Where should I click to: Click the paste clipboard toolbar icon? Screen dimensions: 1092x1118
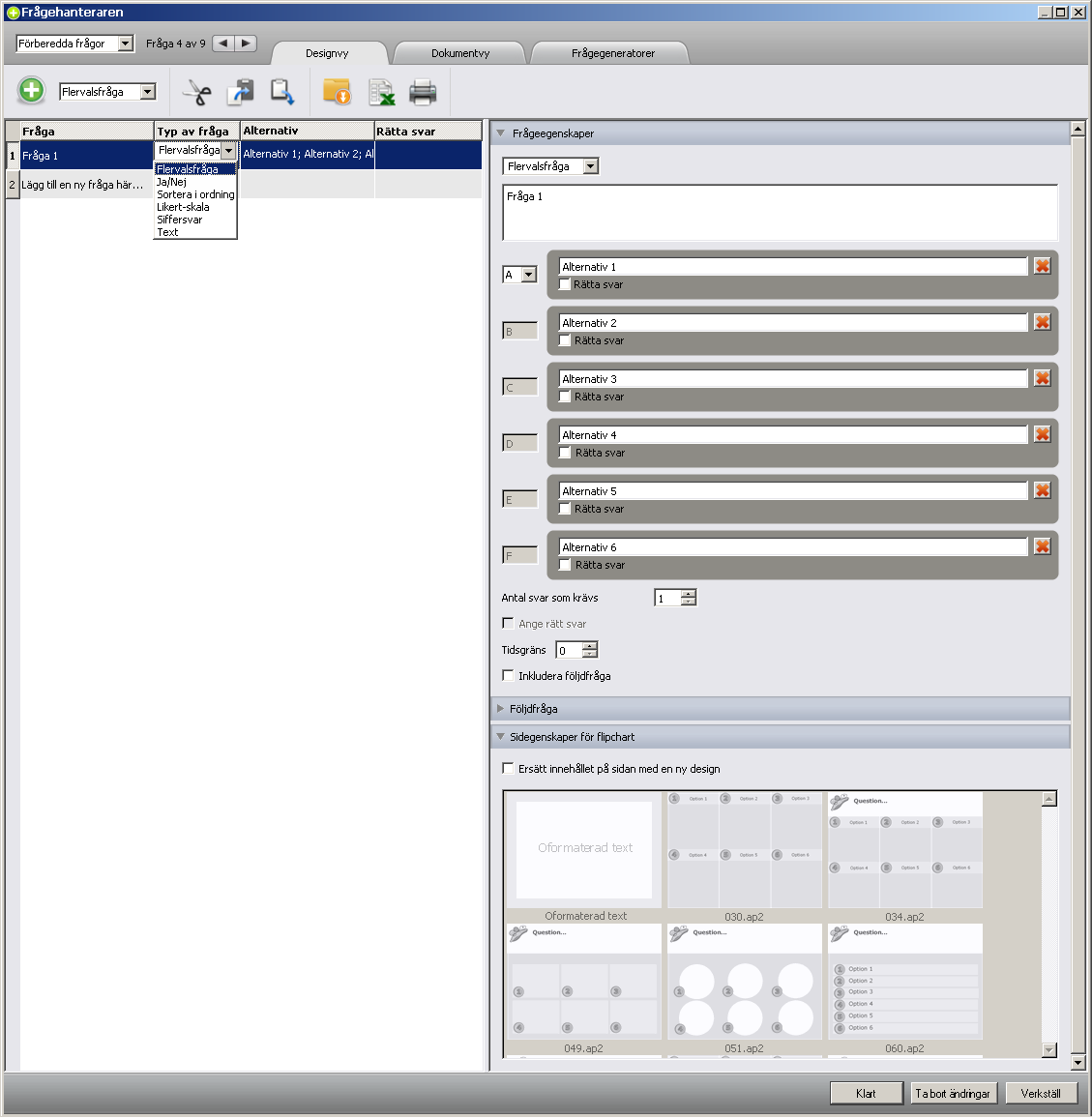coord(282,92)
